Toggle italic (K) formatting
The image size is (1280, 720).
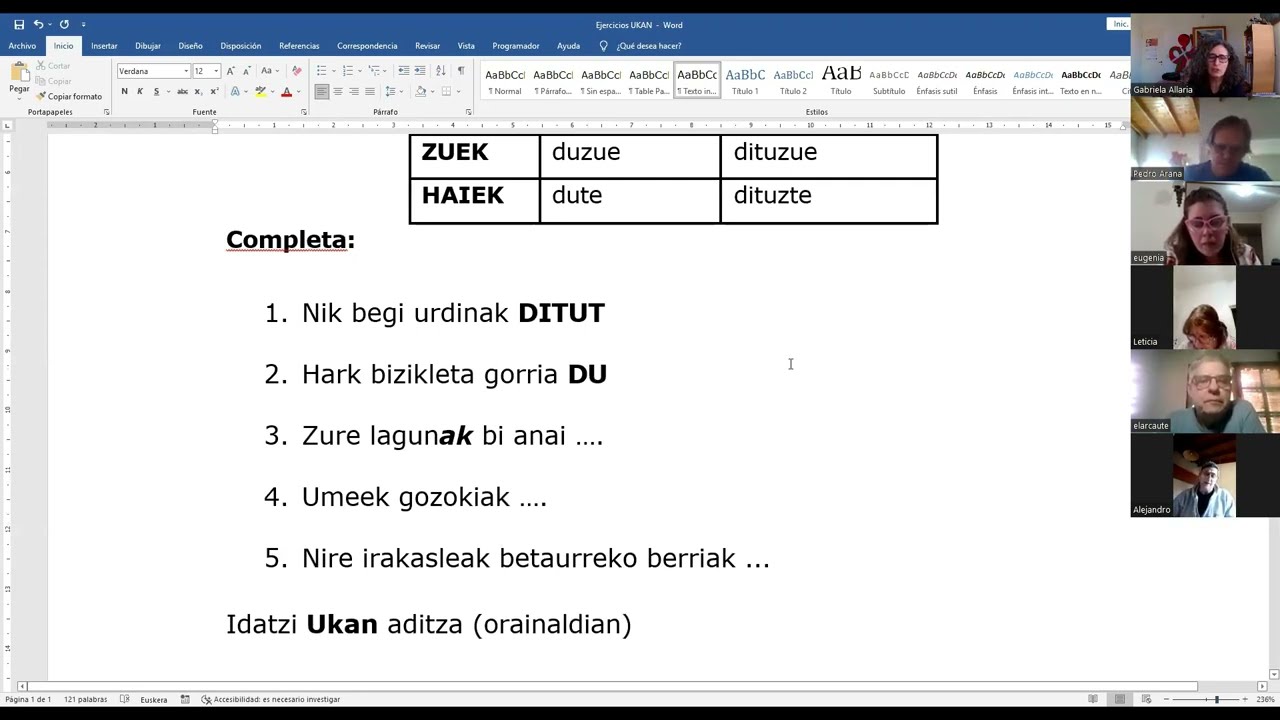pos(140,91)
